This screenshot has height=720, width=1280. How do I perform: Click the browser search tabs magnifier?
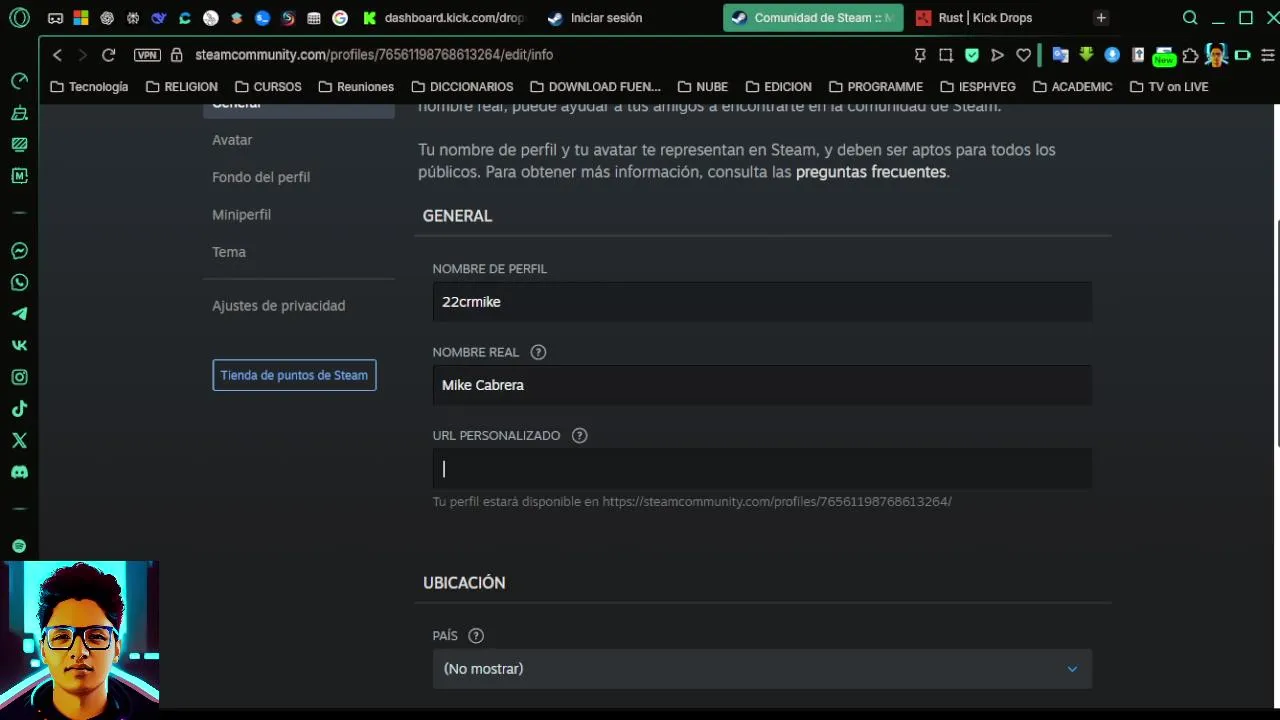(1190, 18)
